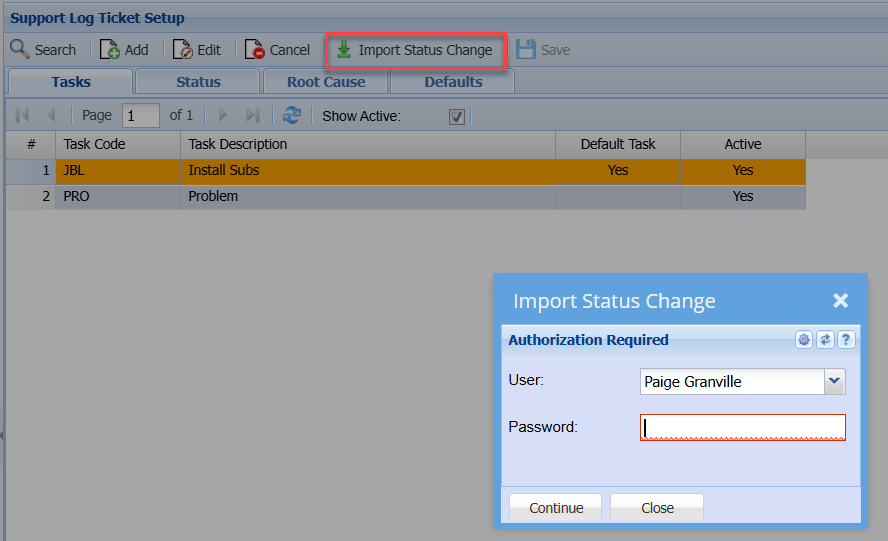
Task: Select the PRO task code cell
Action: pos(118,197)
